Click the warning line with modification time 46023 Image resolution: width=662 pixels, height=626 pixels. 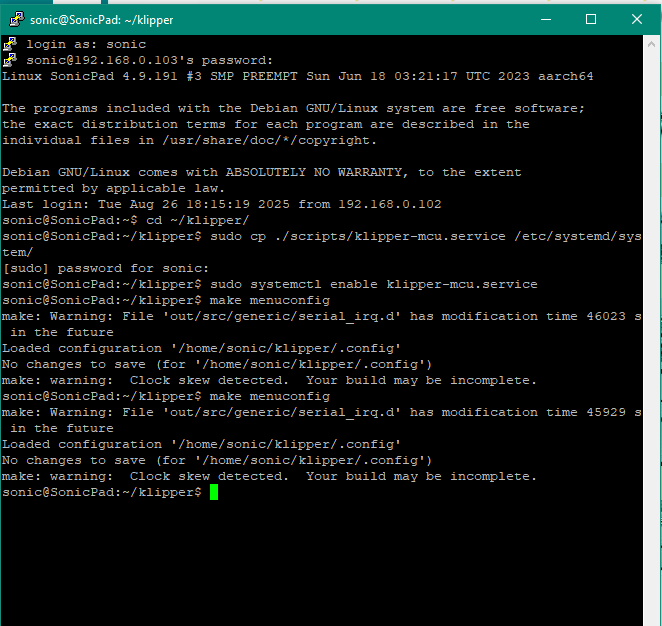(322, 324)
